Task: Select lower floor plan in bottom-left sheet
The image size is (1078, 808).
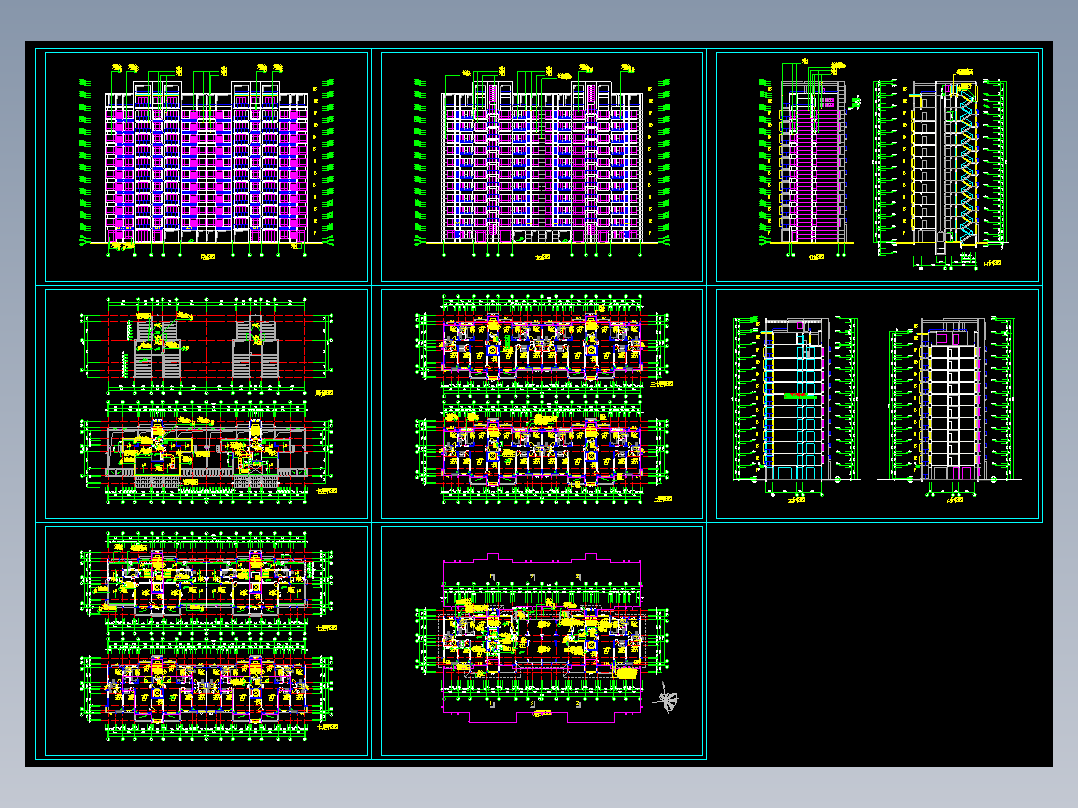Action: 208,689
